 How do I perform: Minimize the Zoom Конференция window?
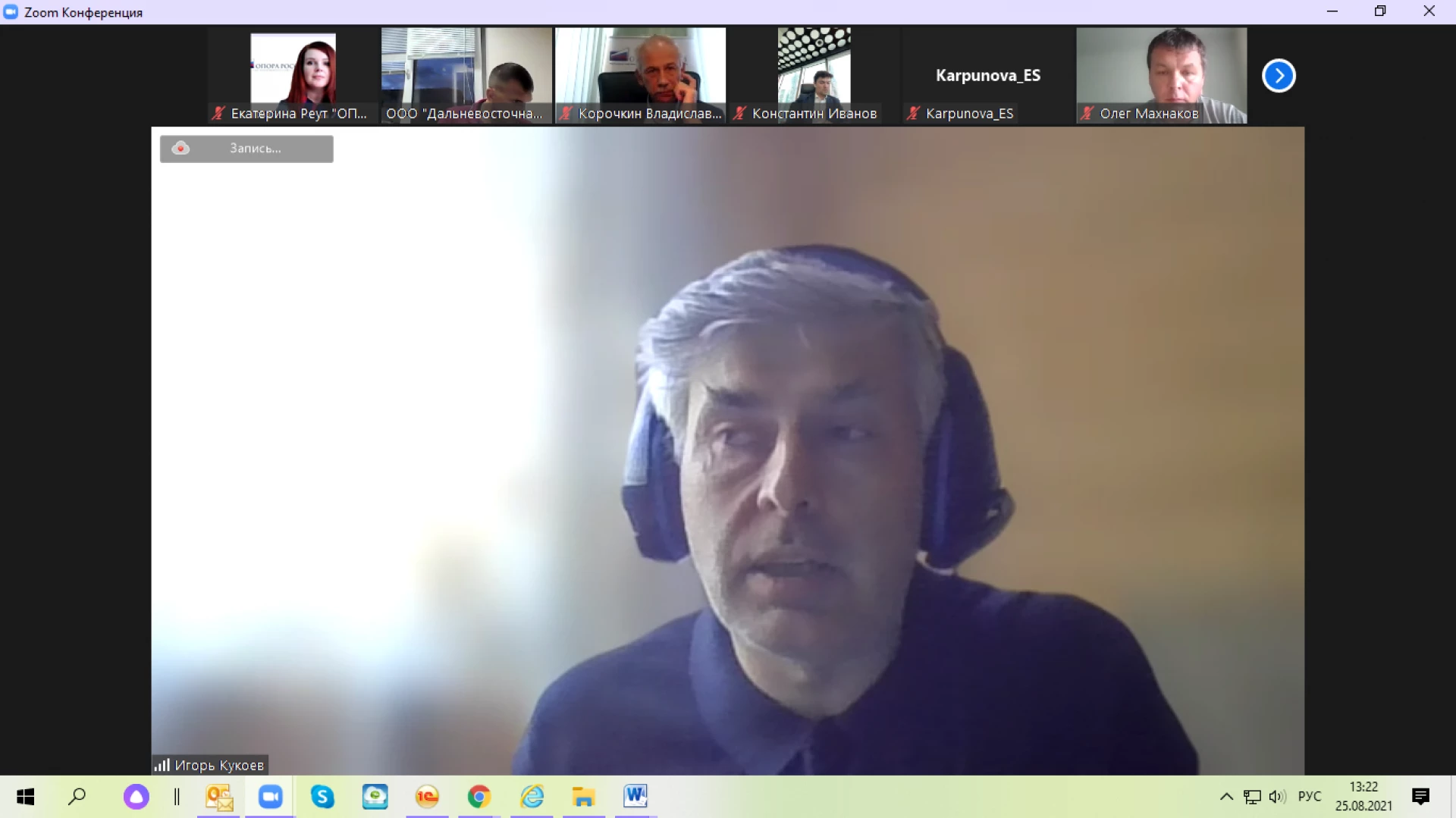coord(1332,11)
